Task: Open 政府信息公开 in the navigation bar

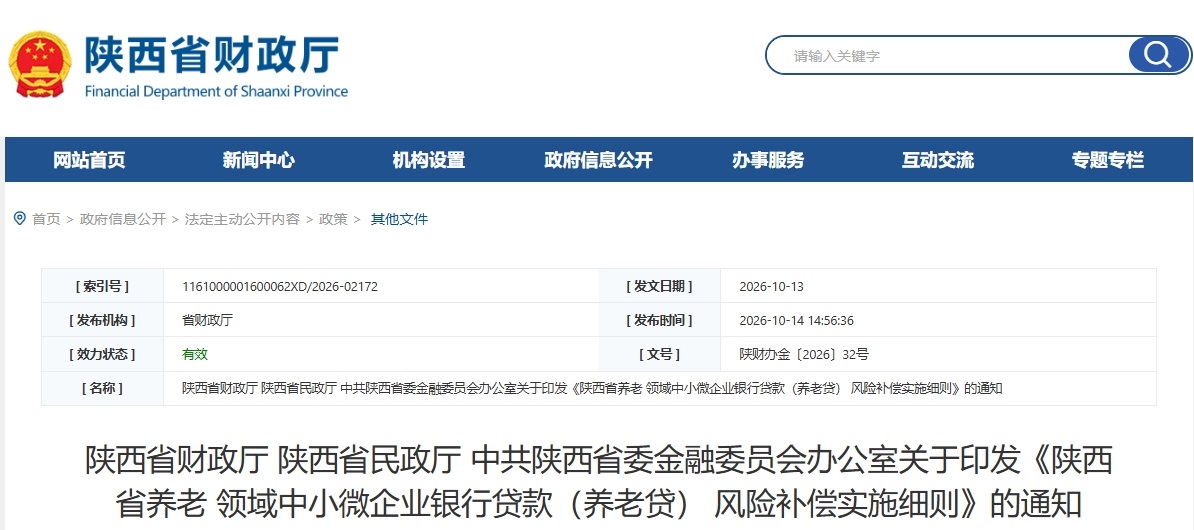Action: click(599, 160)
